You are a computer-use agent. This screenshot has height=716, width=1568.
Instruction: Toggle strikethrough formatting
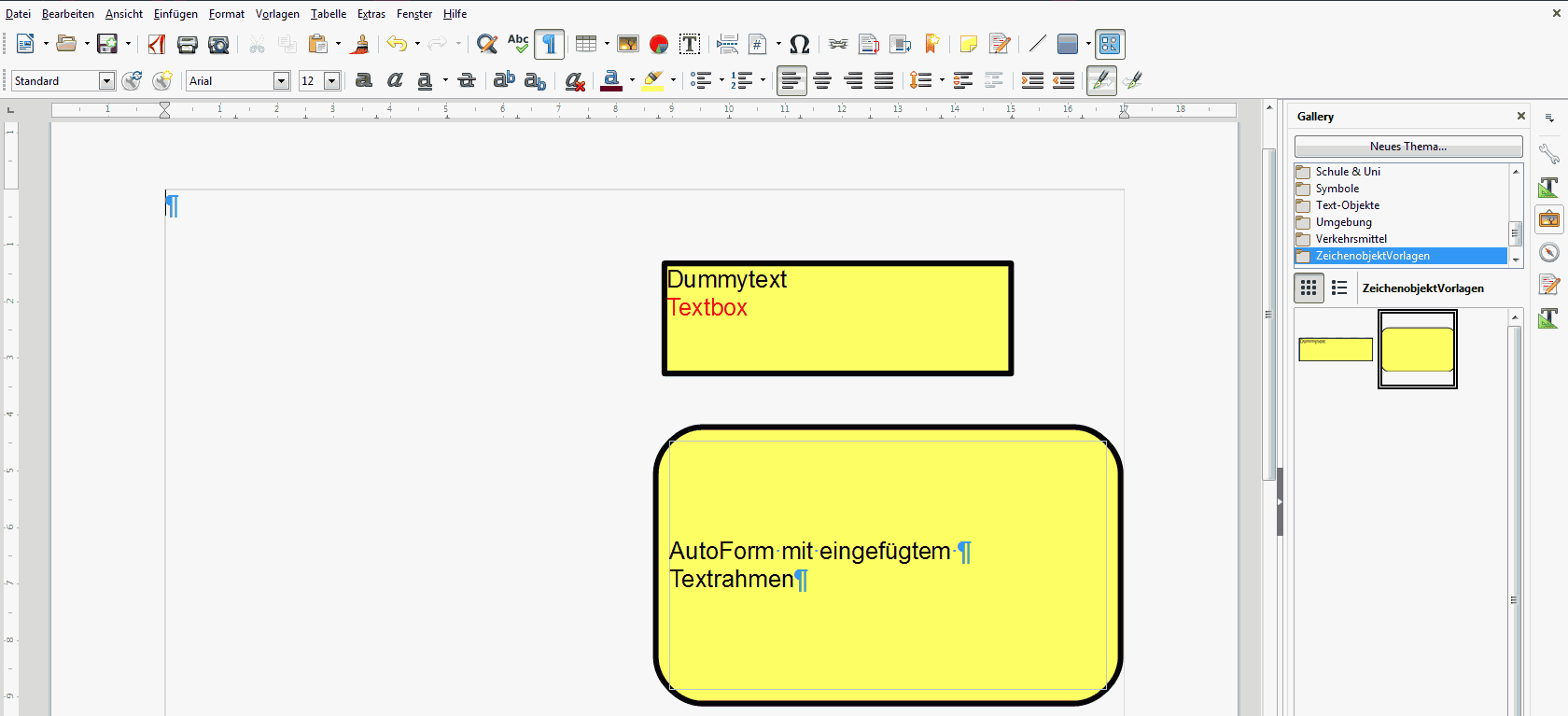point(467,81)
